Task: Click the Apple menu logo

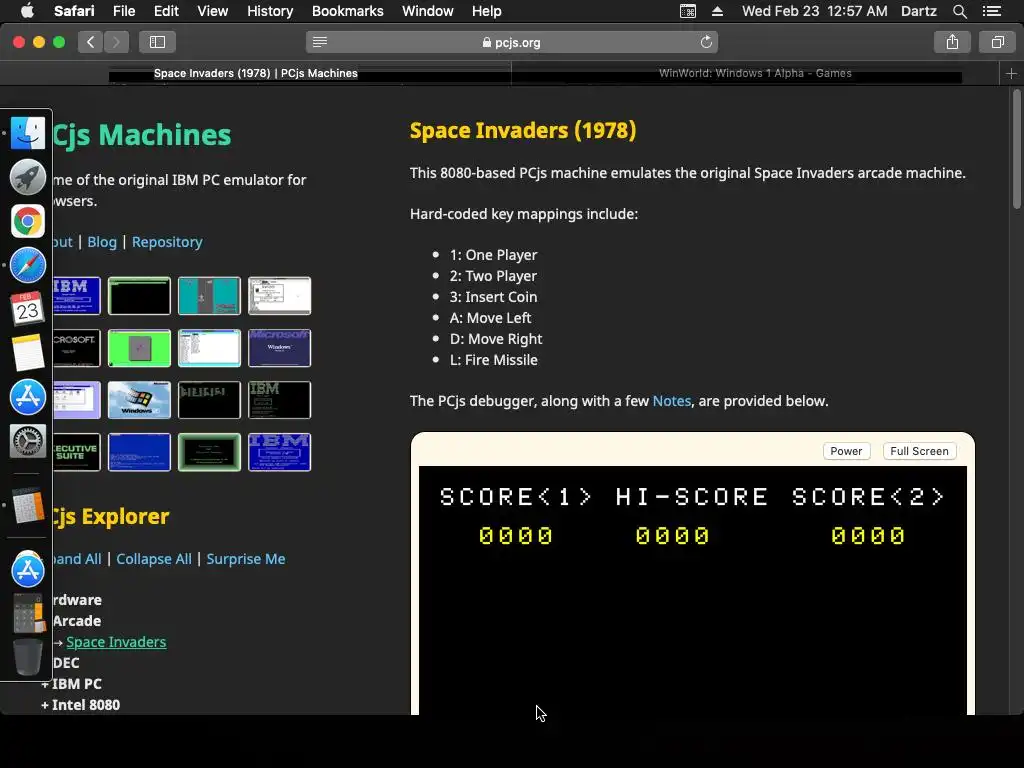Action: pos(27,11)
